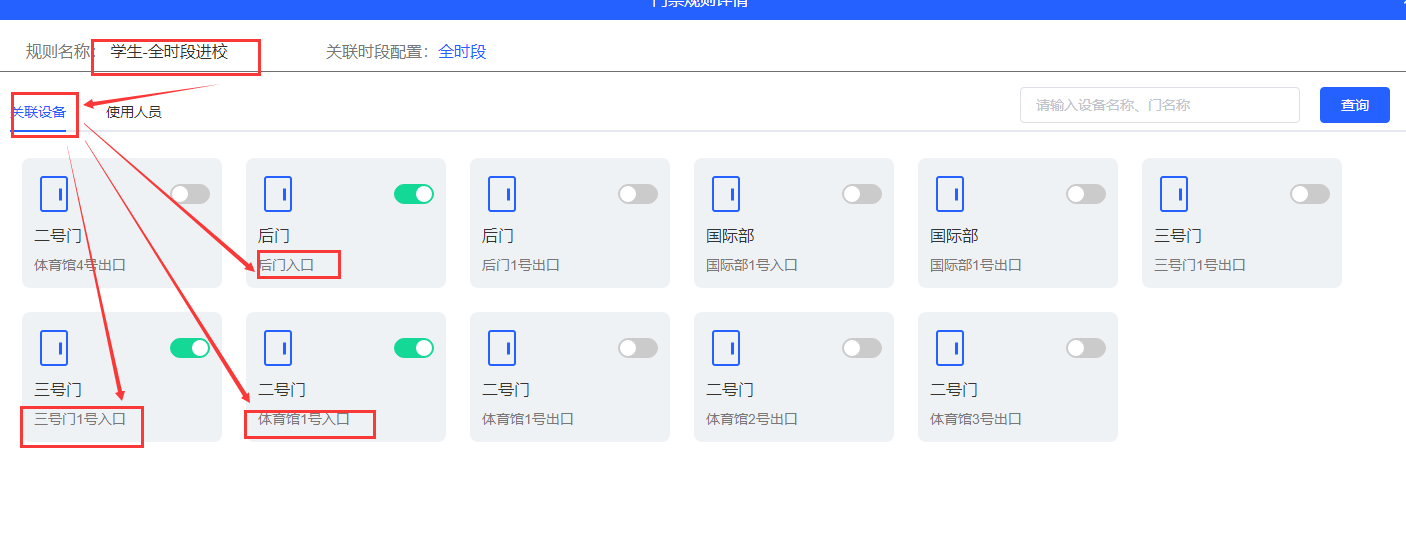Turn on the 体育馆2号出口 switch

pyautogui.click(x=862, y=348)
